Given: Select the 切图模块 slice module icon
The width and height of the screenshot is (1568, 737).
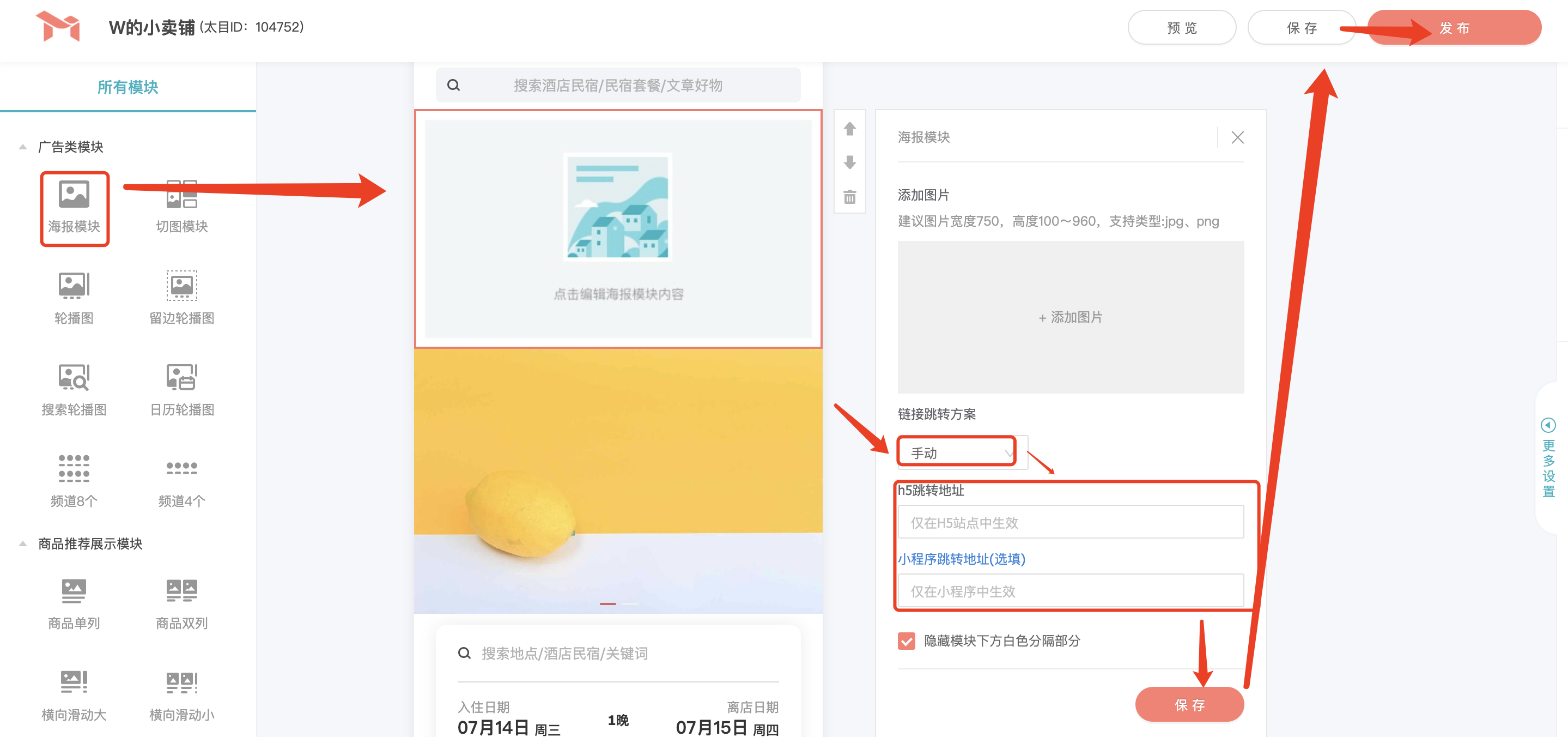Looking at the screenshot, I should point(181,194).
